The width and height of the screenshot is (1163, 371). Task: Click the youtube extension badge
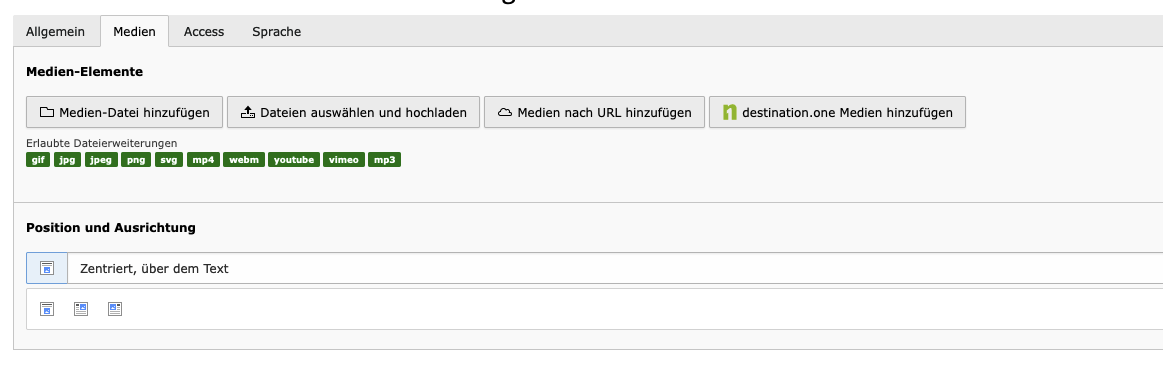(x=294, y=160)
